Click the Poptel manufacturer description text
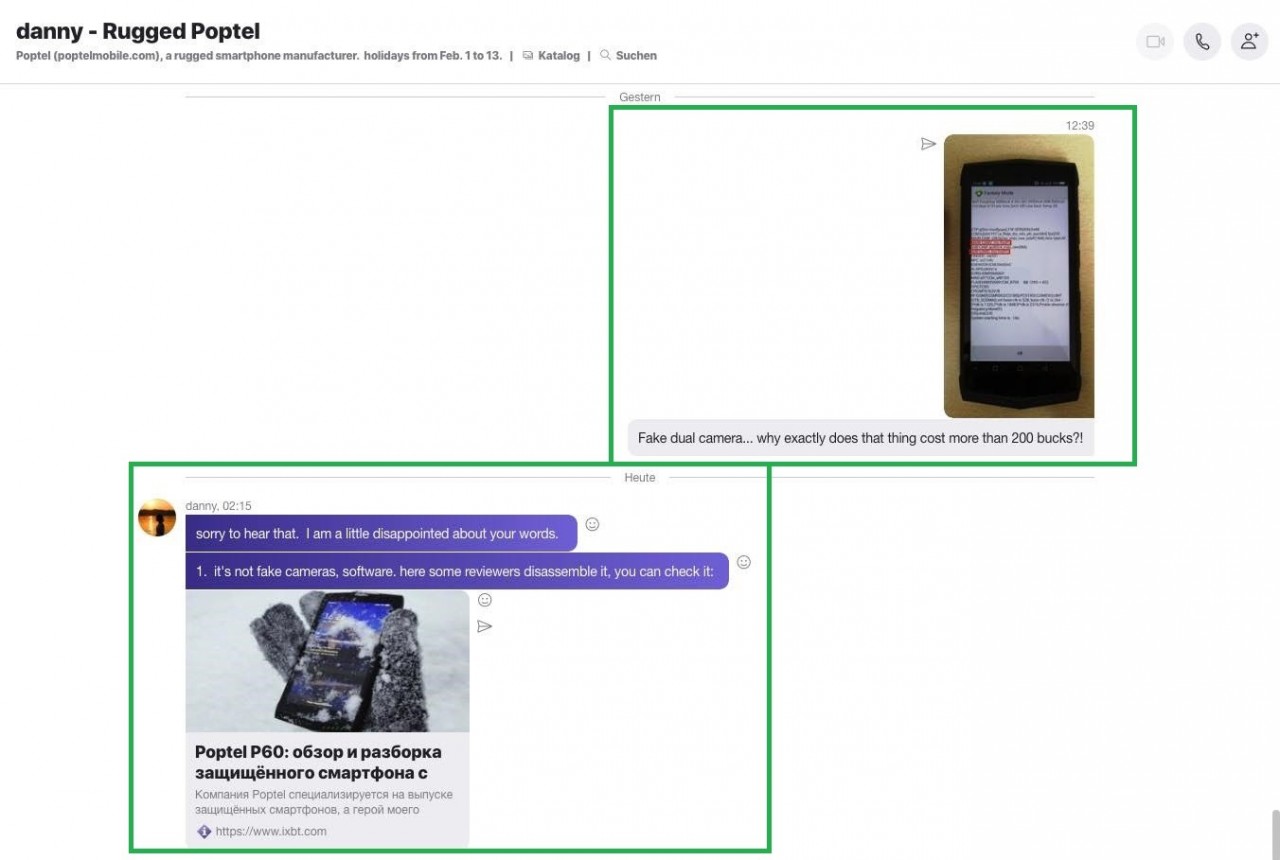The width and height of the screenshot is (1280, 860). tap(259, 56)
